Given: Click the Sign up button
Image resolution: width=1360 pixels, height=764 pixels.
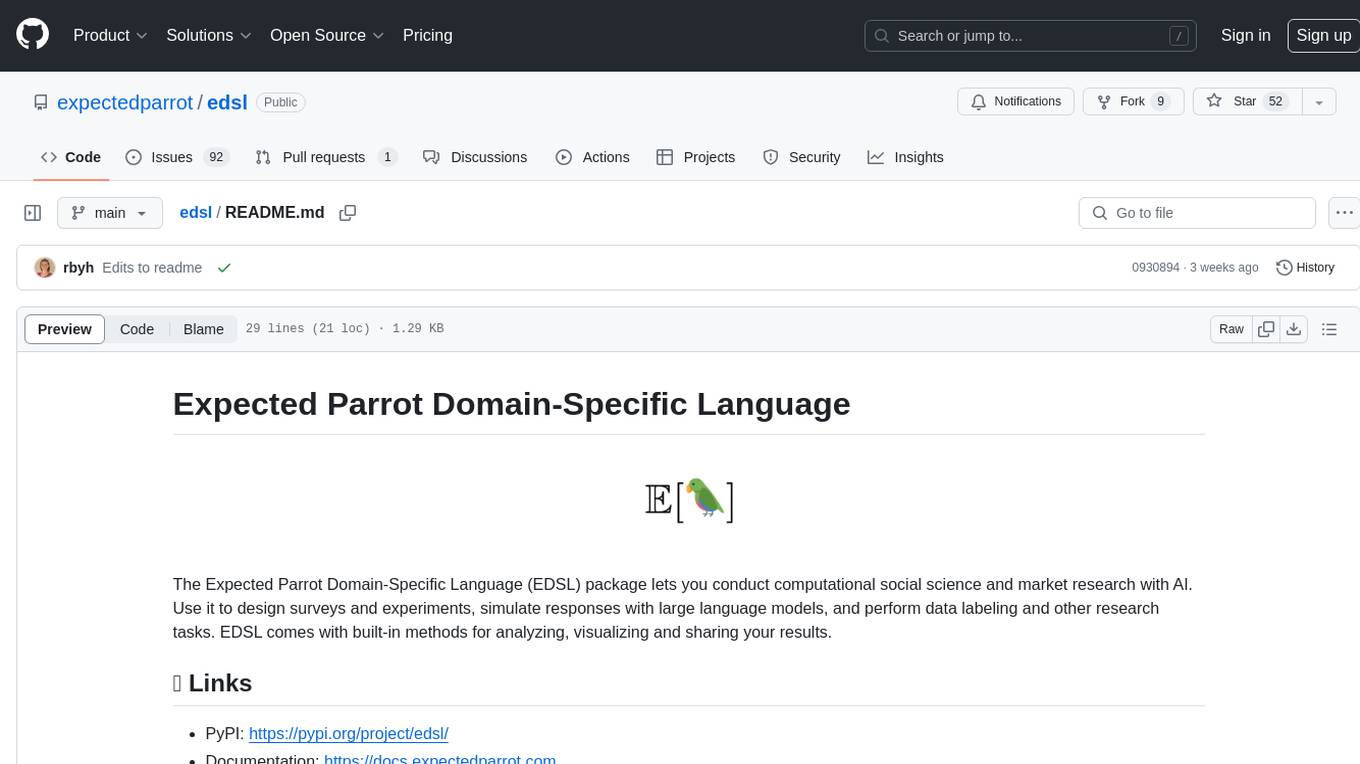Looking at the screenshot, I should point(1323,35).
